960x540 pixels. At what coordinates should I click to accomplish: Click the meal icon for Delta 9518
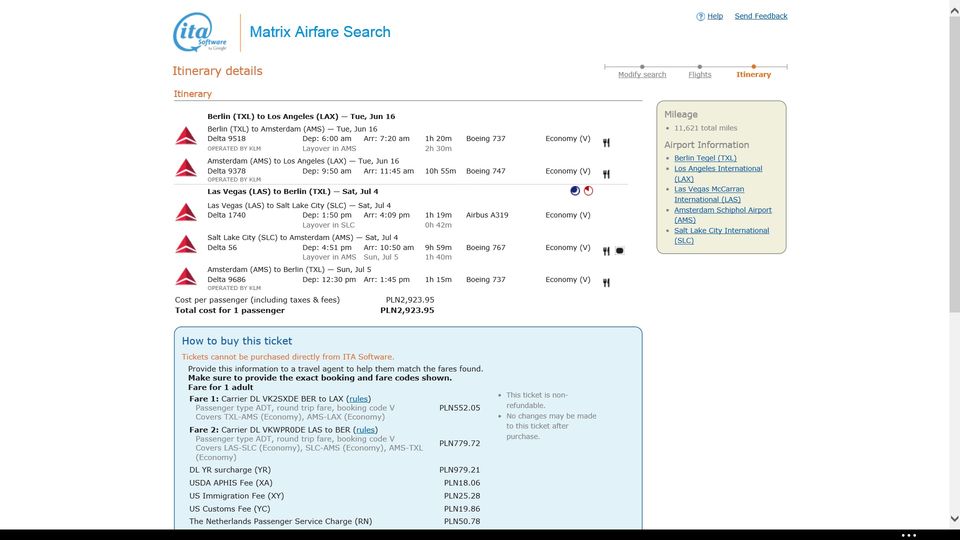pyautogui.click(x=606, y=143)
